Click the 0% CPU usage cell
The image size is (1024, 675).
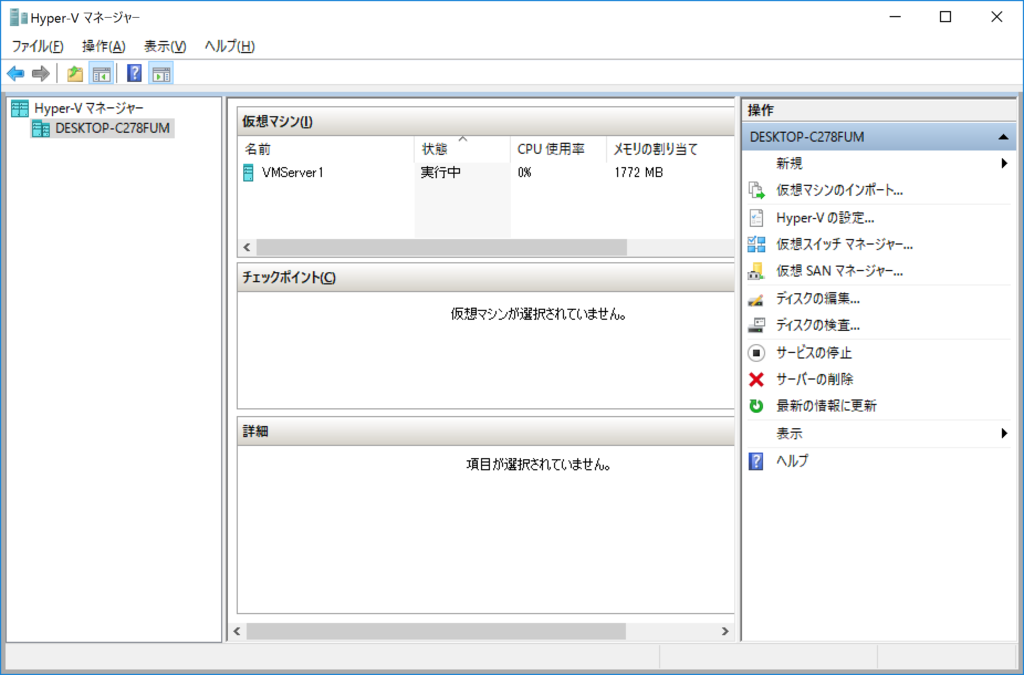[524, 173]
